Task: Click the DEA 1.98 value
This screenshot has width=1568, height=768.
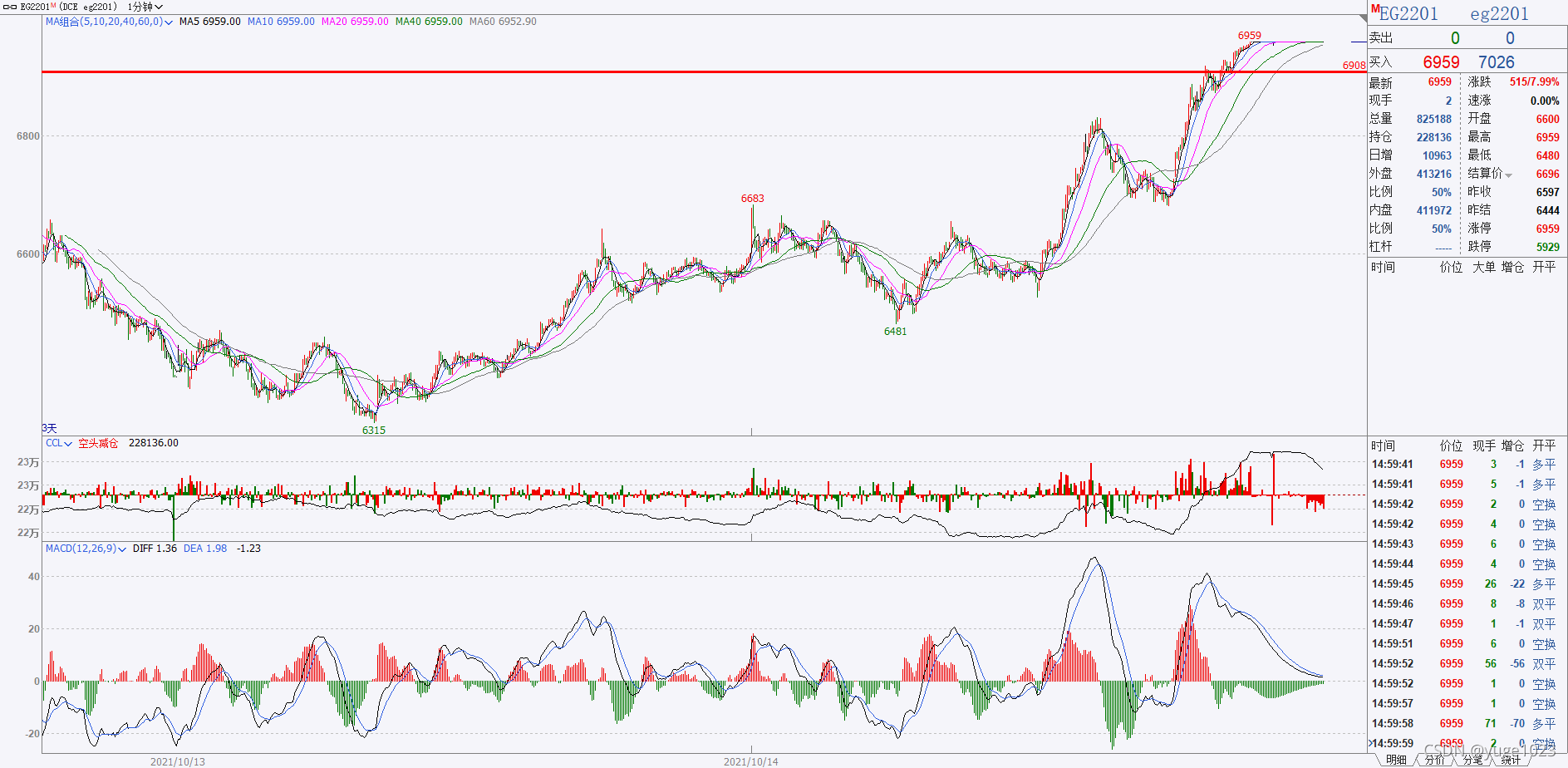Action: (205, 549)
